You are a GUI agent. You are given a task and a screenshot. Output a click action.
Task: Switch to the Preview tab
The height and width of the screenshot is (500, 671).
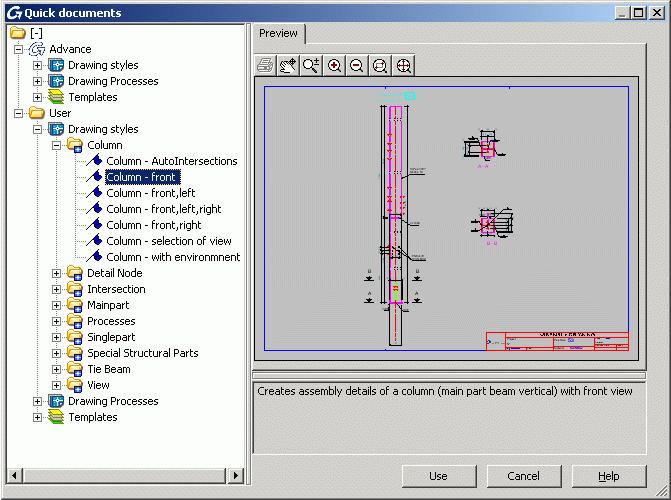point(279,33)
